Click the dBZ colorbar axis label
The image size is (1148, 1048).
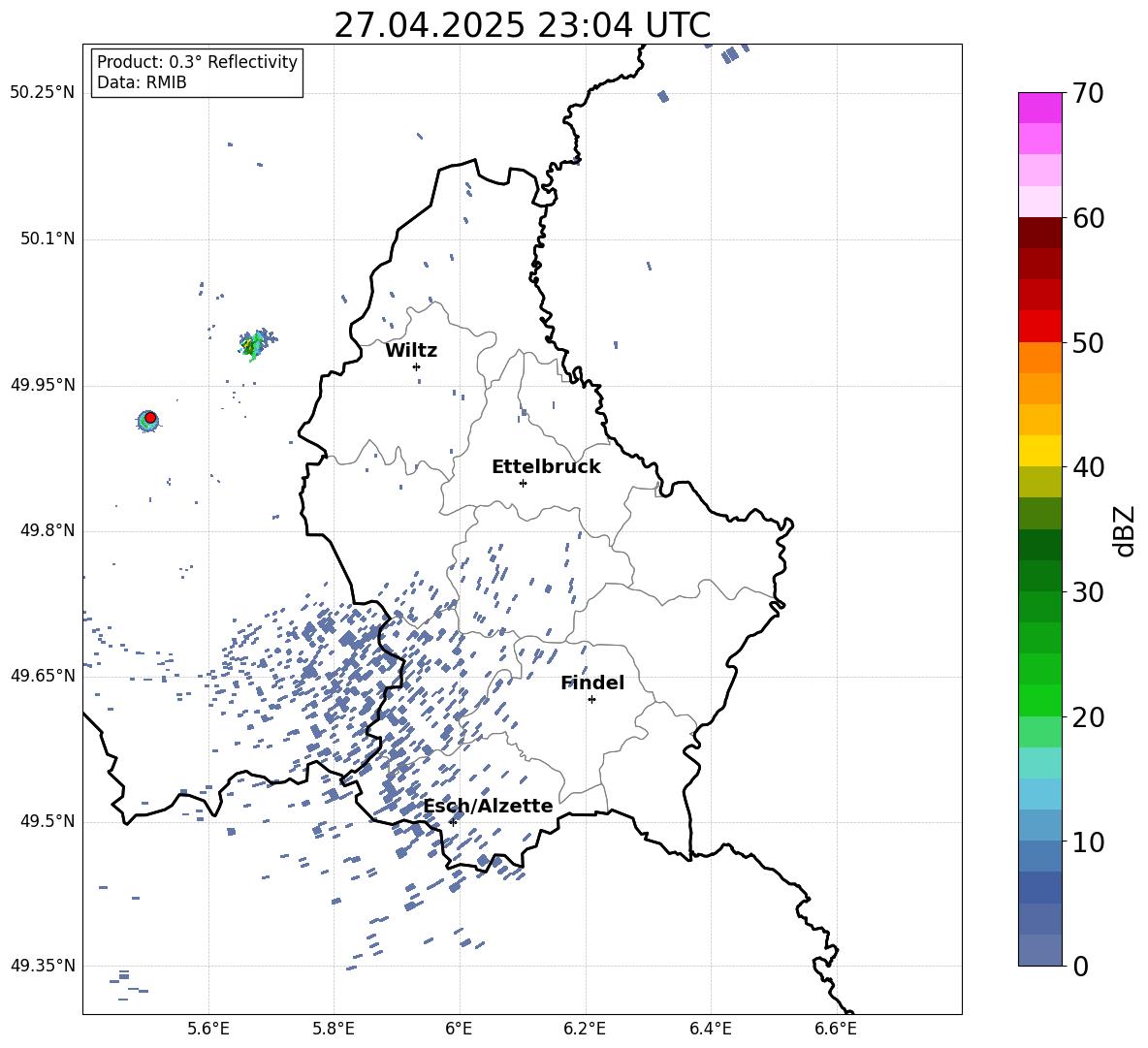(1126, 530)
